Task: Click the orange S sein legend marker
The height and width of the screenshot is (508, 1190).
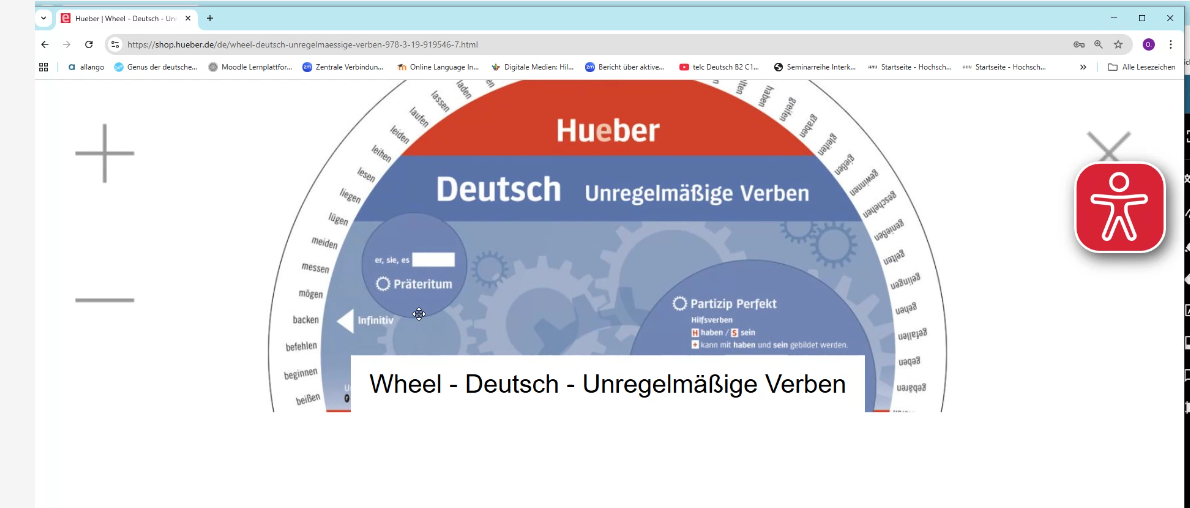Action: pos(734,333)
